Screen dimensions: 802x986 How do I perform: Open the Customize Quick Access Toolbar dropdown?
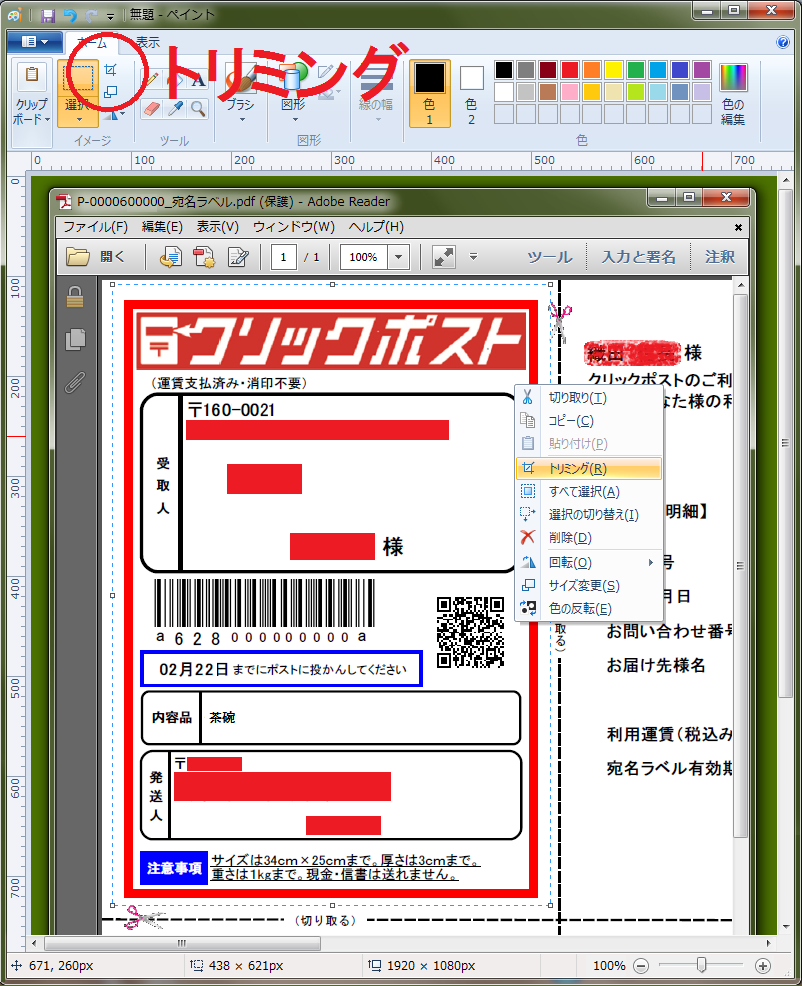pyautogui.click(x=111, y=16)
